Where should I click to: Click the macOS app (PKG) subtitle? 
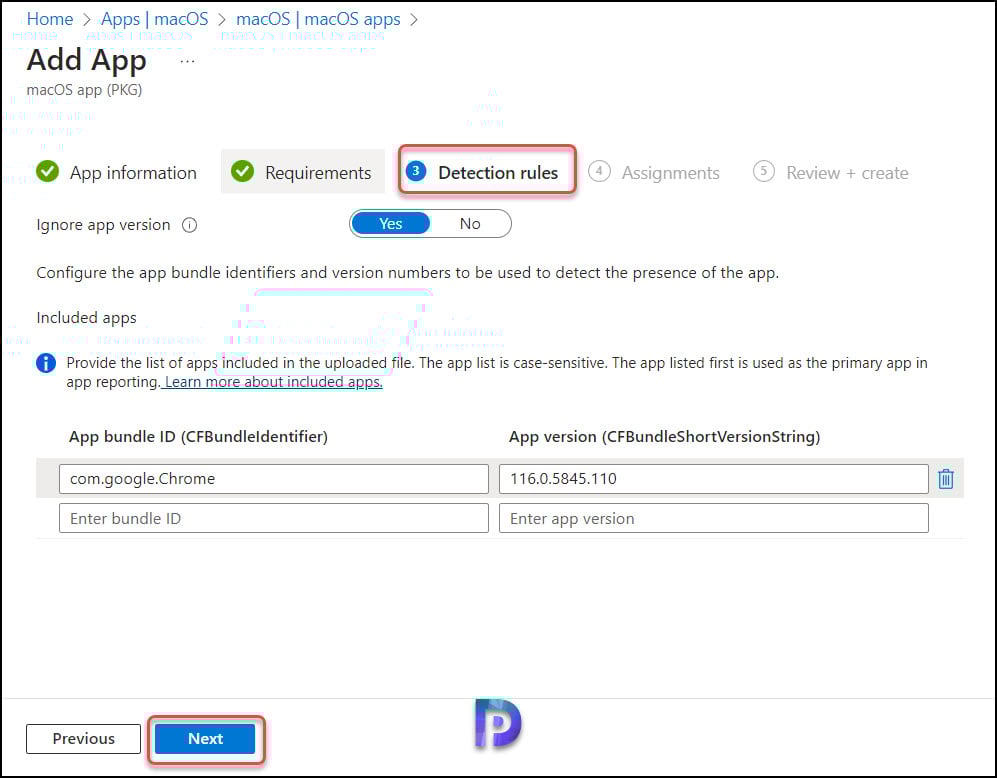[x=84, y=90]
